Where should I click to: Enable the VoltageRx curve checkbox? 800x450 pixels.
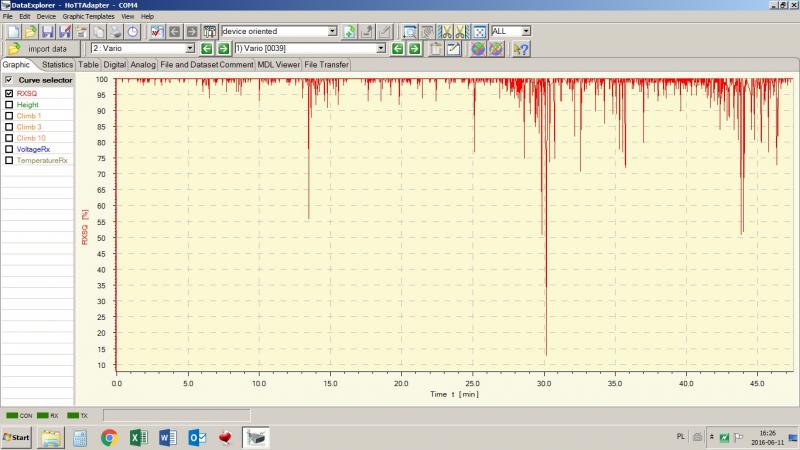(x=9, y=149)
